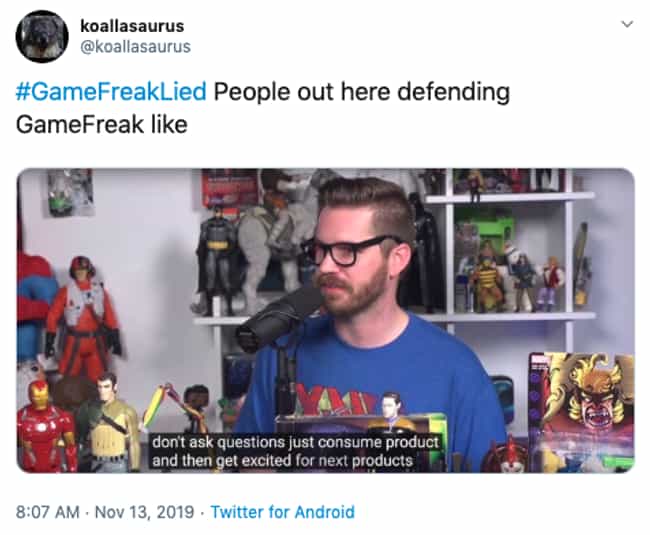This screenshot has height=535, width=650.
Task: Open the @koallasaurus handle link
Action: pyautogui.click(x=135, y=47)
